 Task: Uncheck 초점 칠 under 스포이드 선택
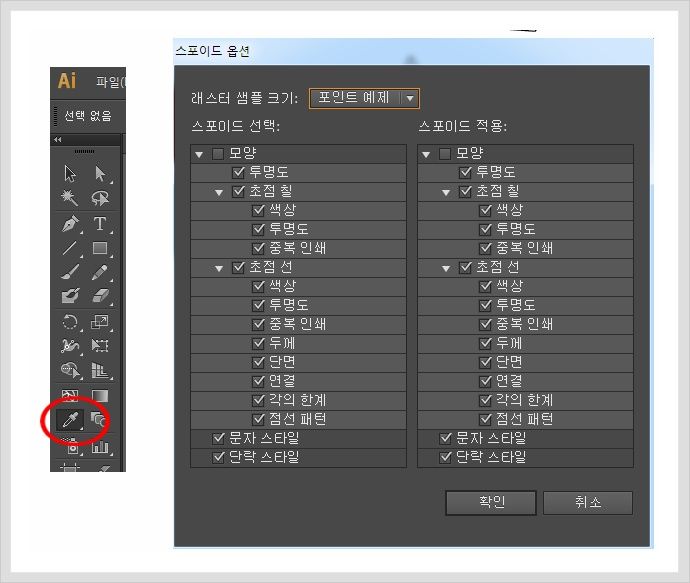pos(238,191)
